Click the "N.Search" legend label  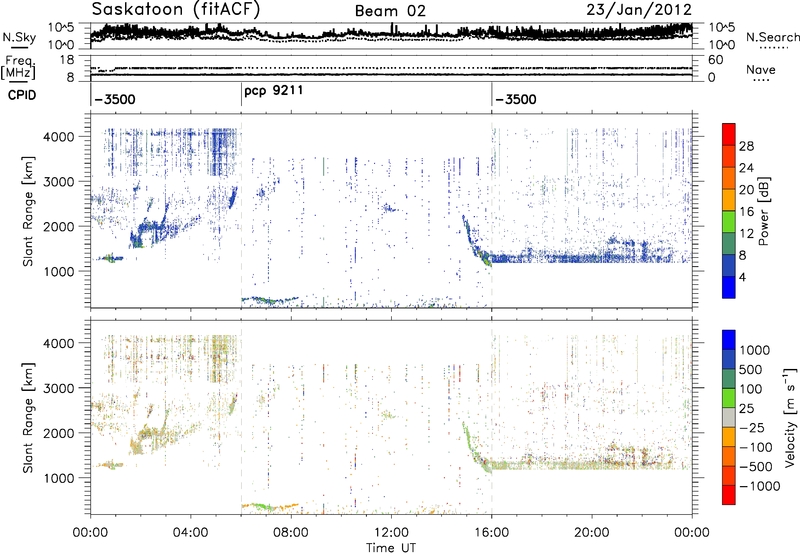(772, 37)
